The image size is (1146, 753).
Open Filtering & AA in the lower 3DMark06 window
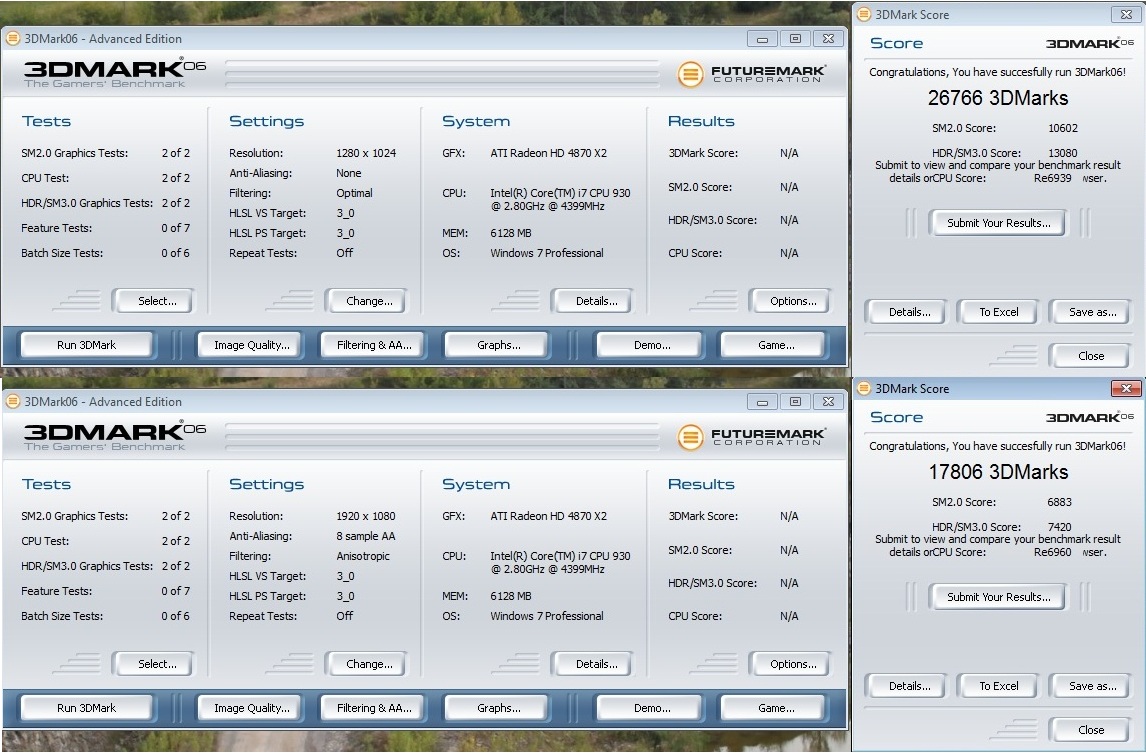click(374, 708)
